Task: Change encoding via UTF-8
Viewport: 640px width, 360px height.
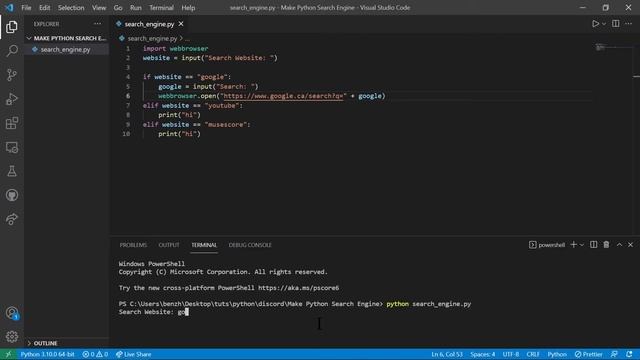Action: (x=511, y=354)
